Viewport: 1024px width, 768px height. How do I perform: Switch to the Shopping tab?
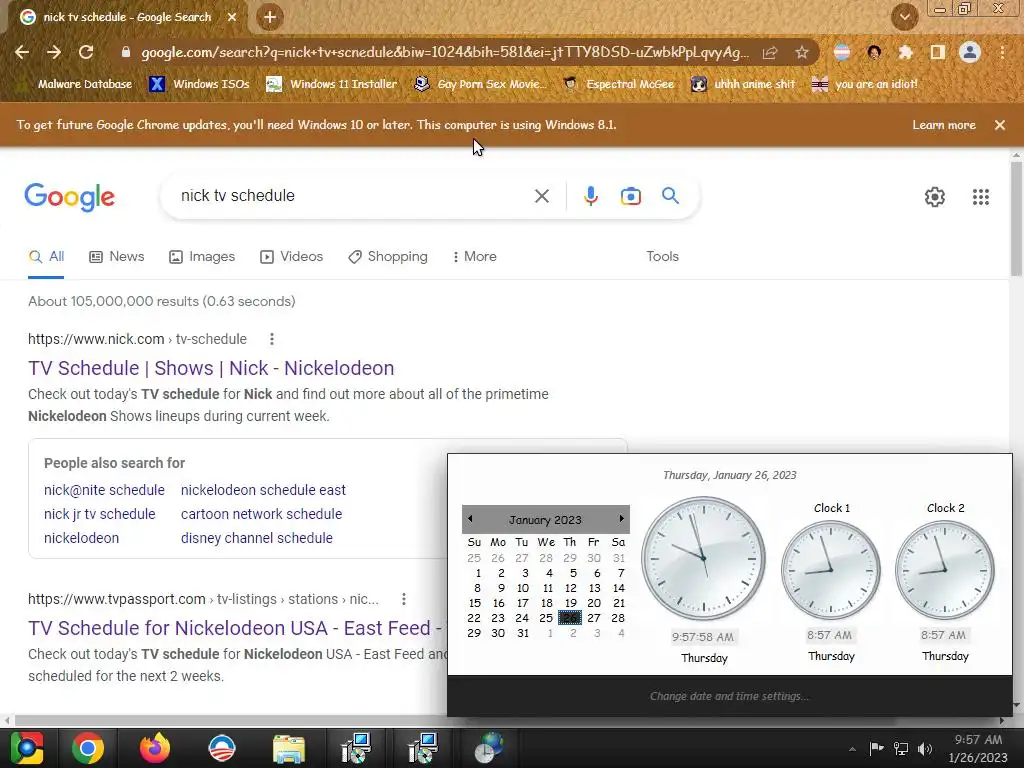tap(388, 257)
